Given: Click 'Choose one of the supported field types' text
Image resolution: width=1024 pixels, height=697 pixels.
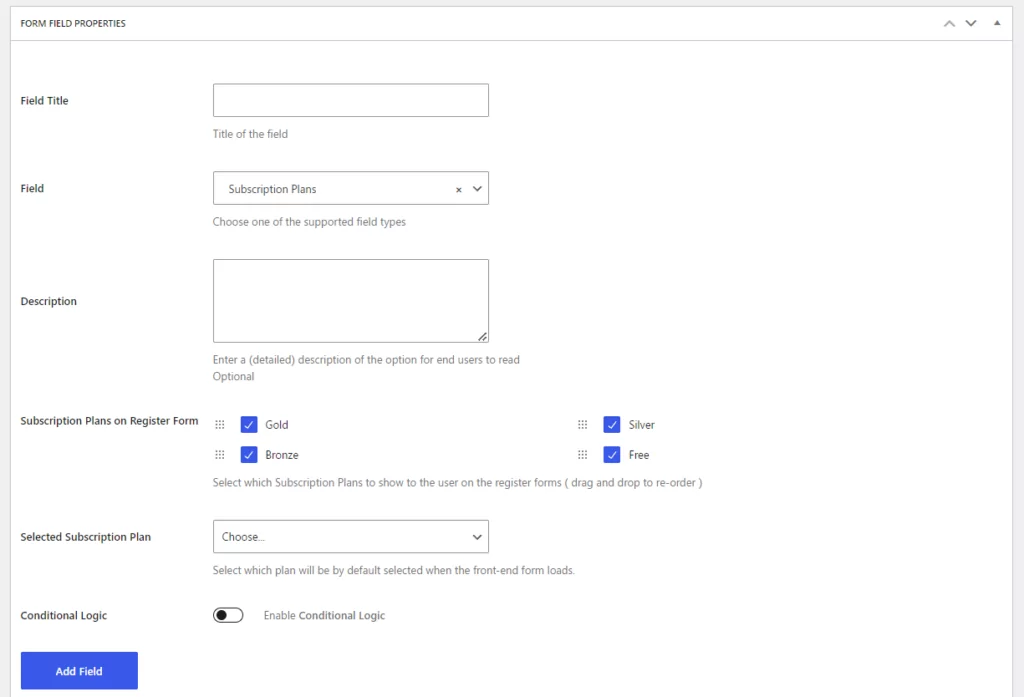Looking at the screenshot, I should pyautogui.click(x=310, y=222).
